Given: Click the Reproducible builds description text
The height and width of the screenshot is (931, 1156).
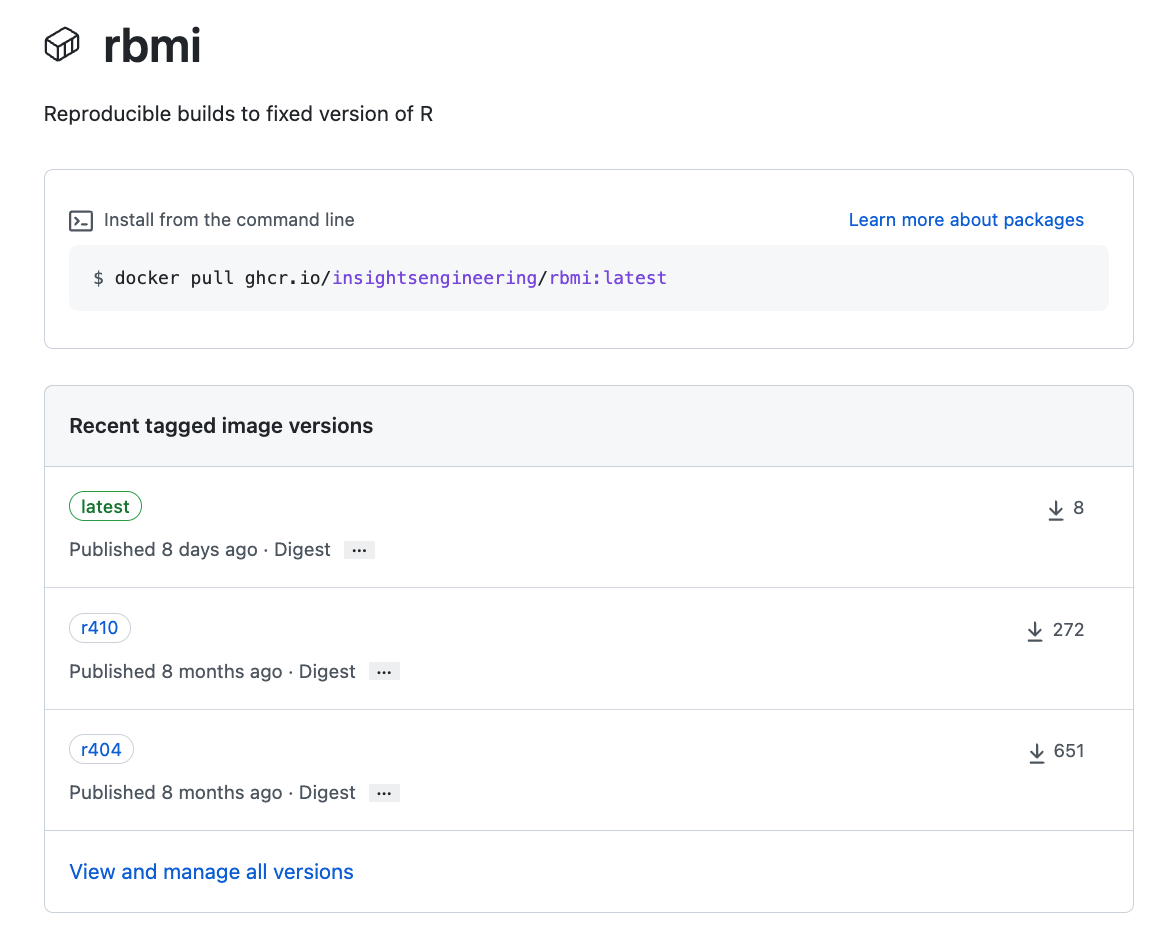Looking at the screenshot, I should pos(238,114).
